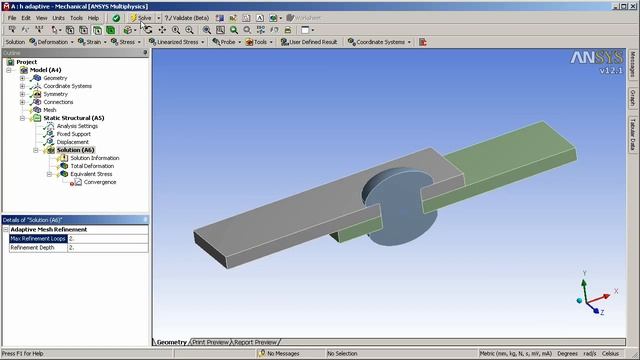Open the Linearized Stress dropdown
This screenshot has height=360, width=640.
[202, 42]
